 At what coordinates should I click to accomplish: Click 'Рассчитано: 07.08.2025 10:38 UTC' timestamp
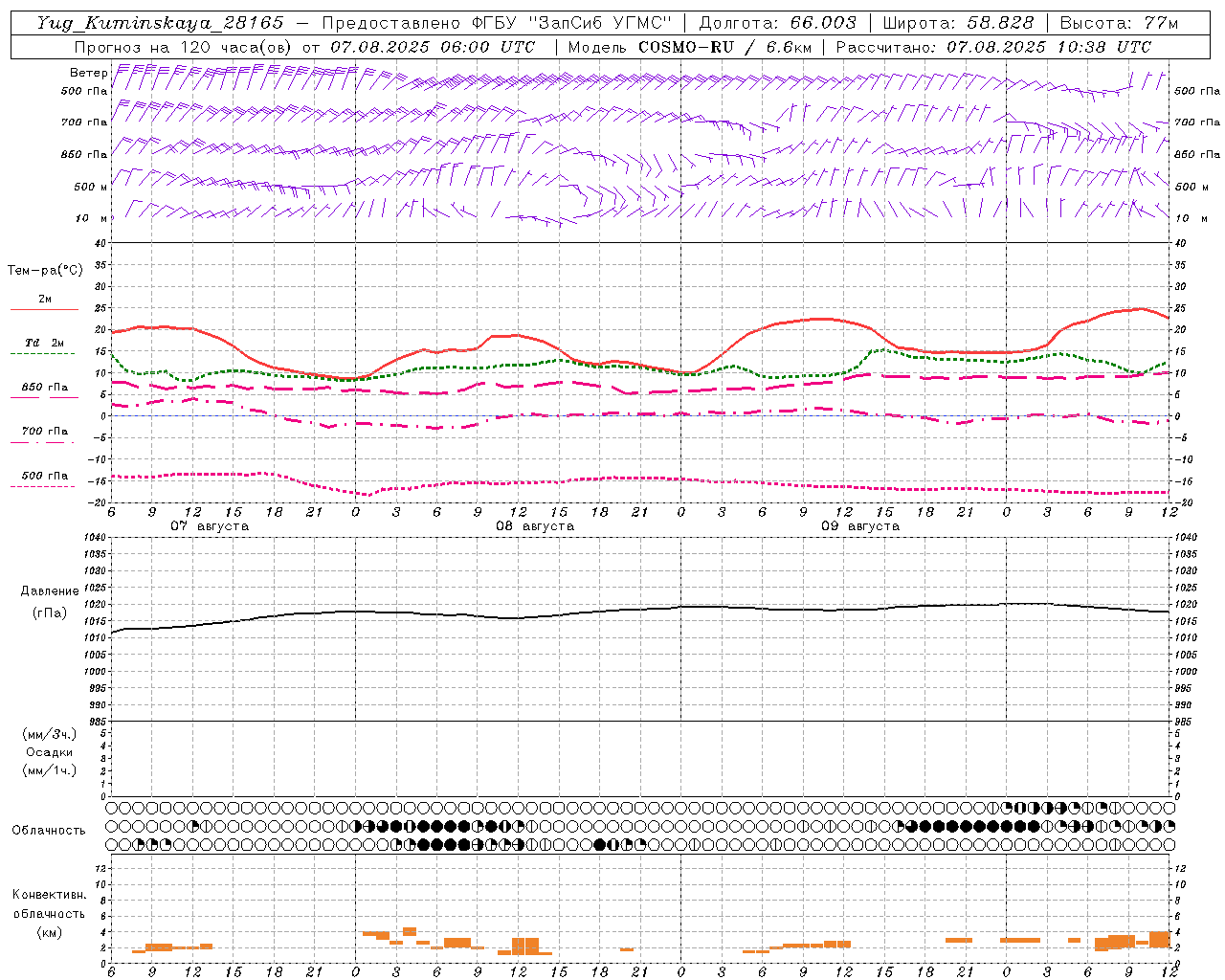993,47
